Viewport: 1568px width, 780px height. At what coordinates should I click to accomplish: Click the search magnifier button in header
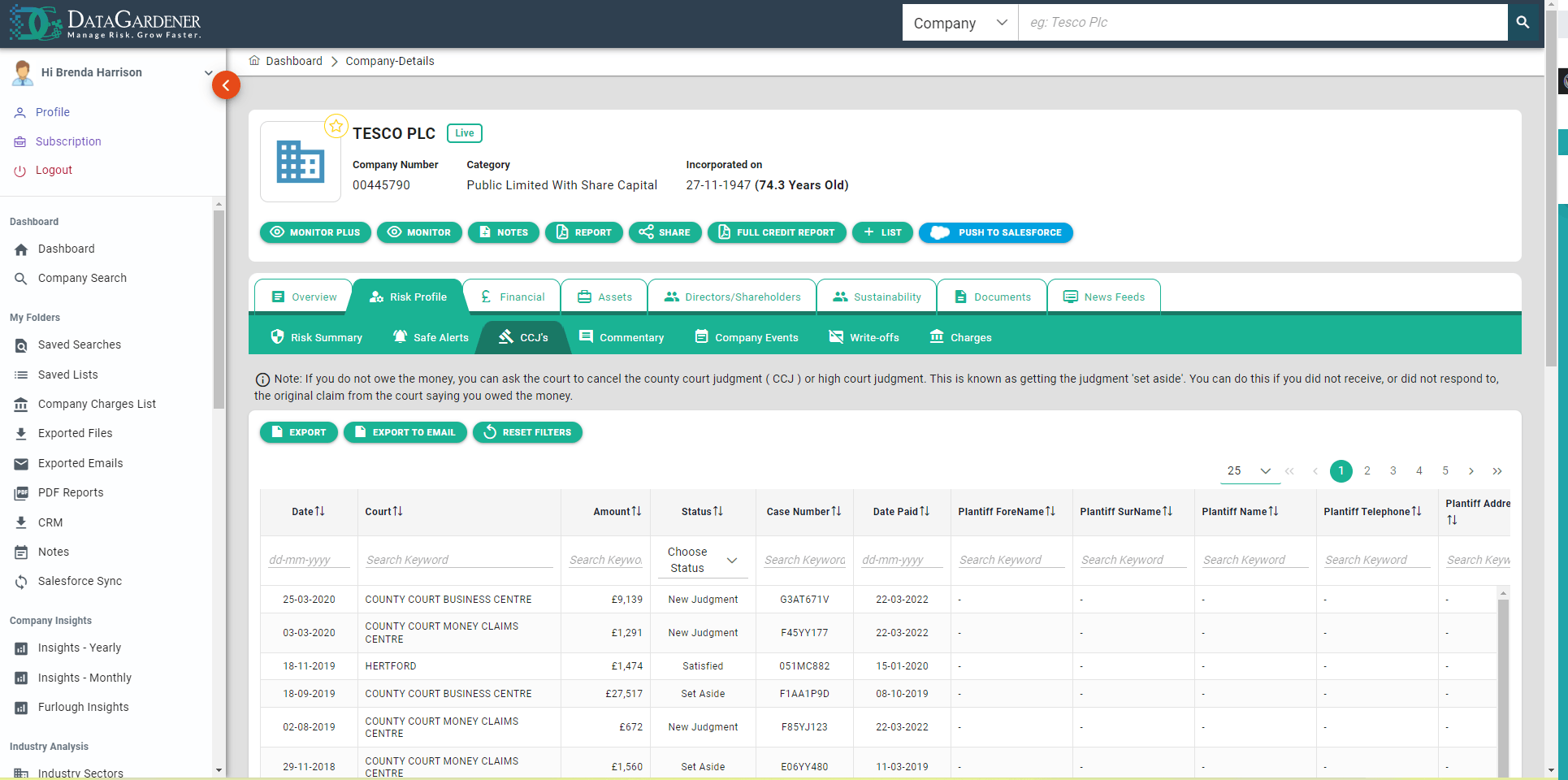[x=1523, y=23]
